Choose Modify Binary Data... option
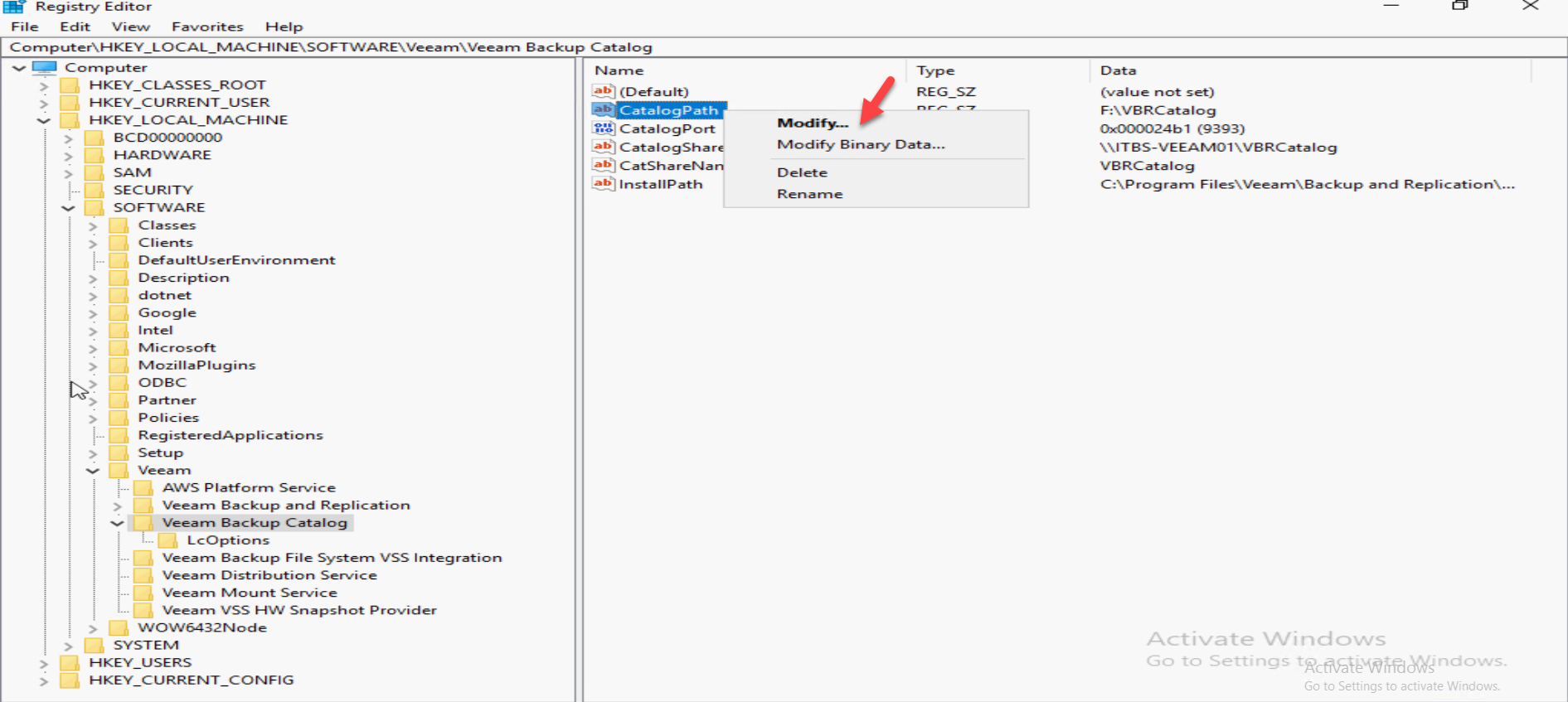Image resolution: width=1568 pixels, height=702 pixels. 861,144
